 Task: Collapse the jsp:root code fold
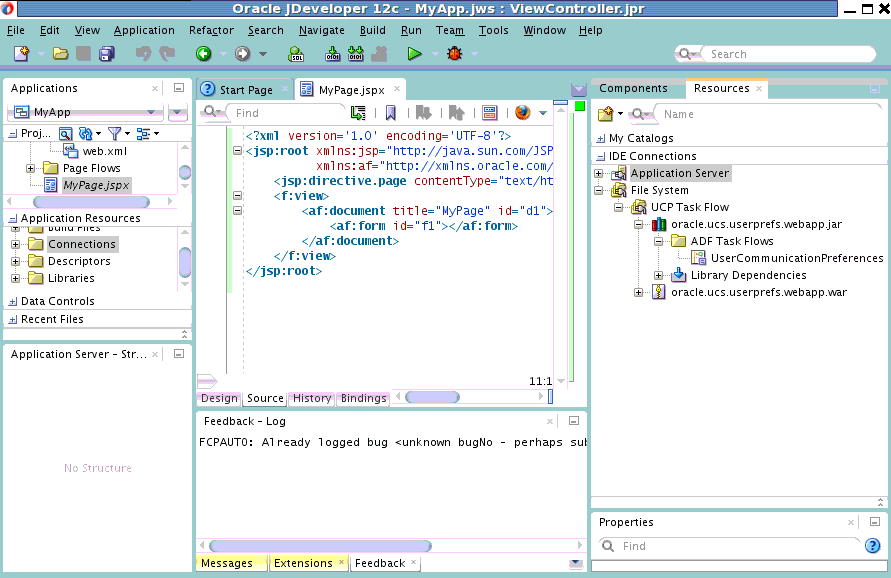pos(238,151)
